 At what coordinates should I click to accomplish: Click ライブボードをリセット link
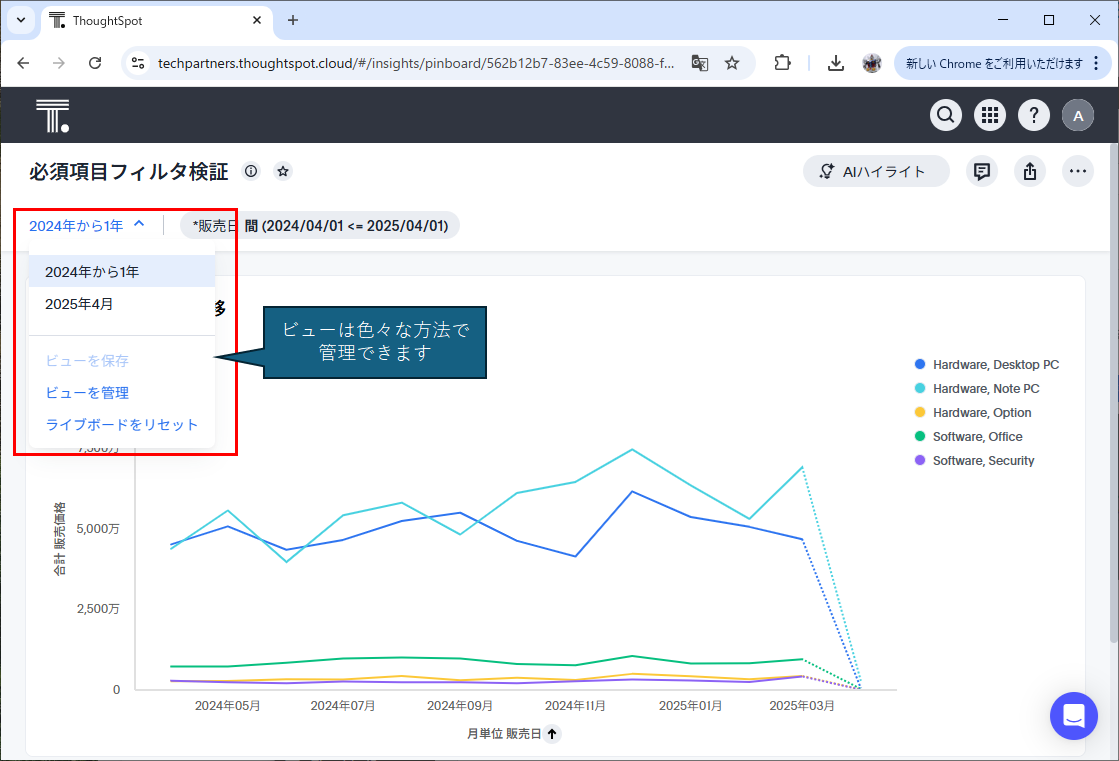[122, 425]
